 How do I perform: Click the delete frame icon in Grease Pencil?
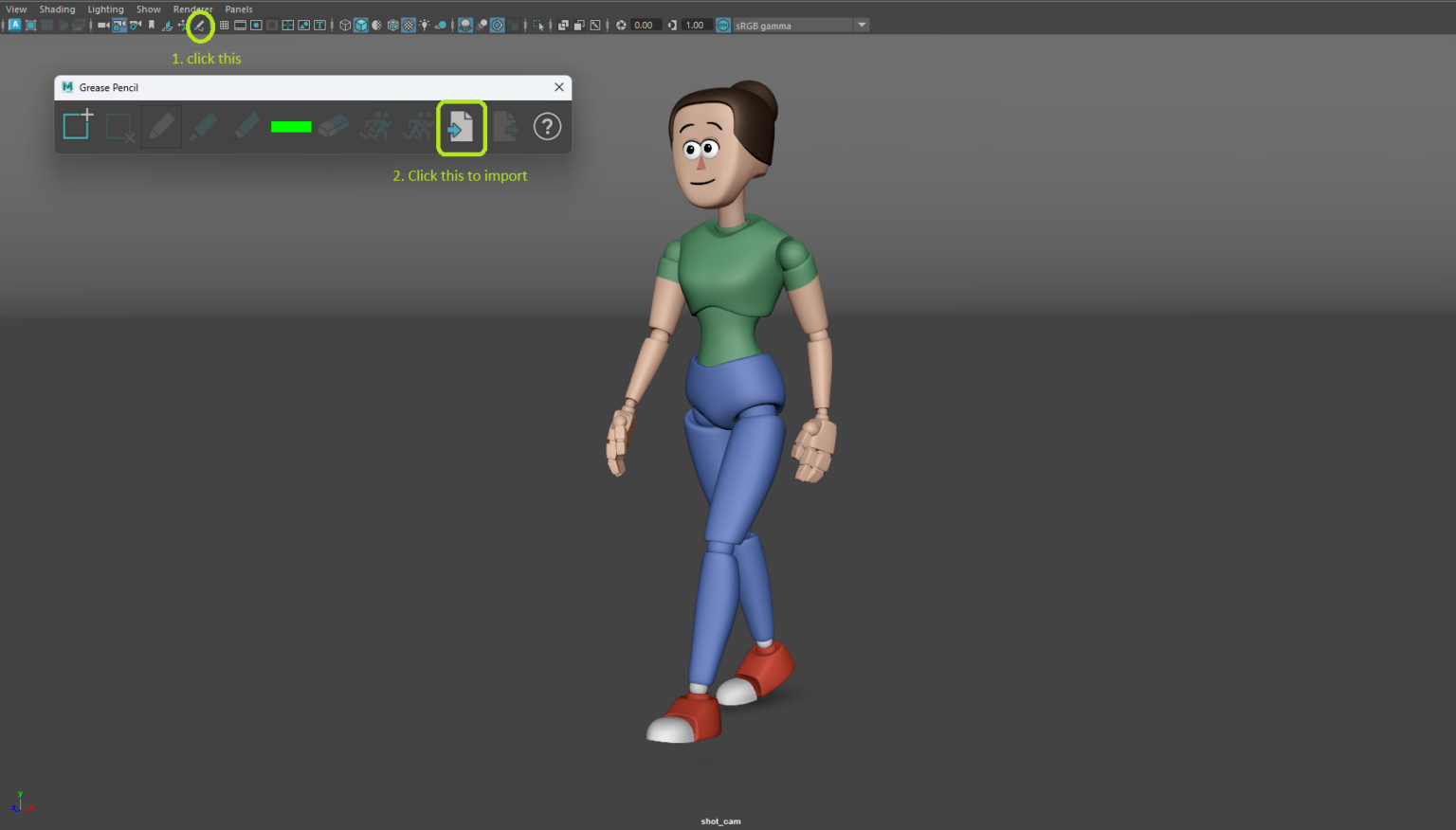click(117, 126)
